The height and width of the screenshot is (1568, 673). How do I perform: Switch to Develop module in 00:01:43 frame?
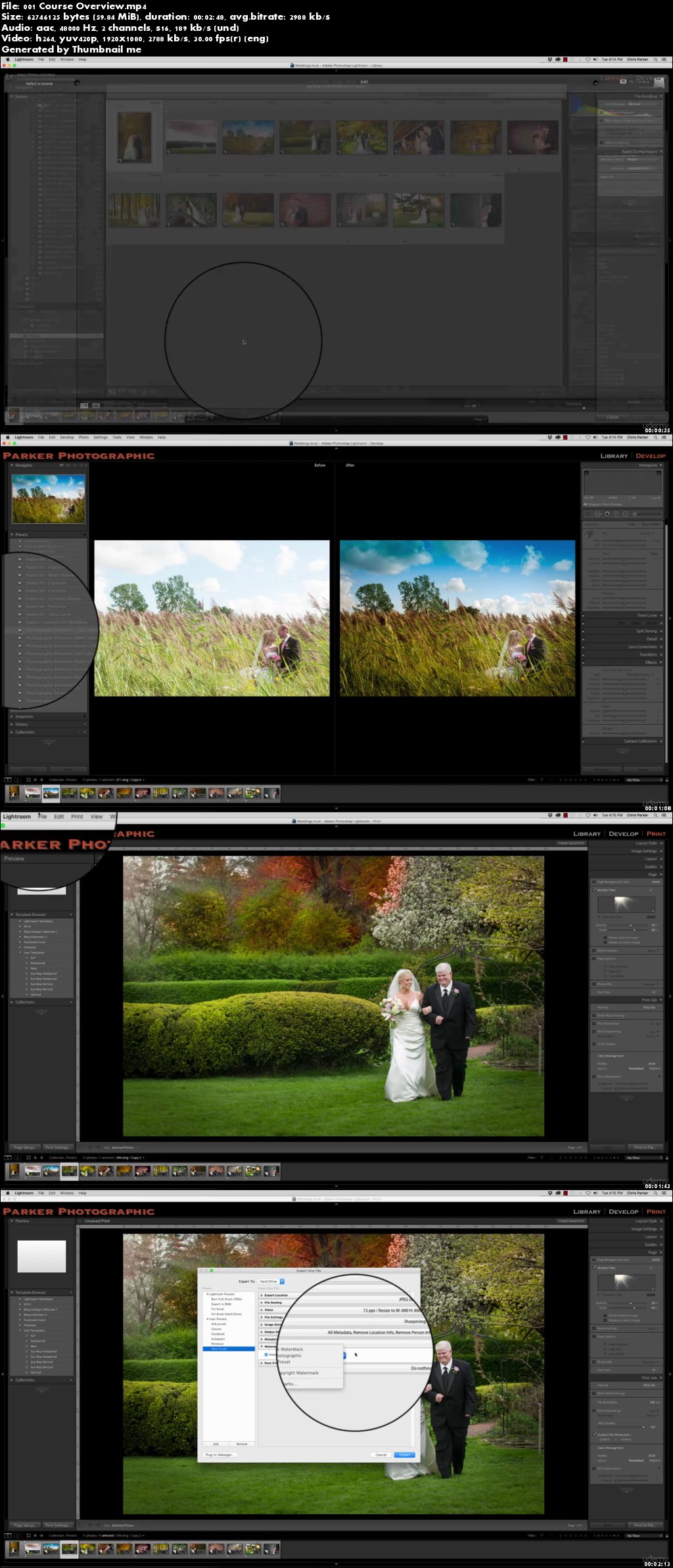pos(624,833)
